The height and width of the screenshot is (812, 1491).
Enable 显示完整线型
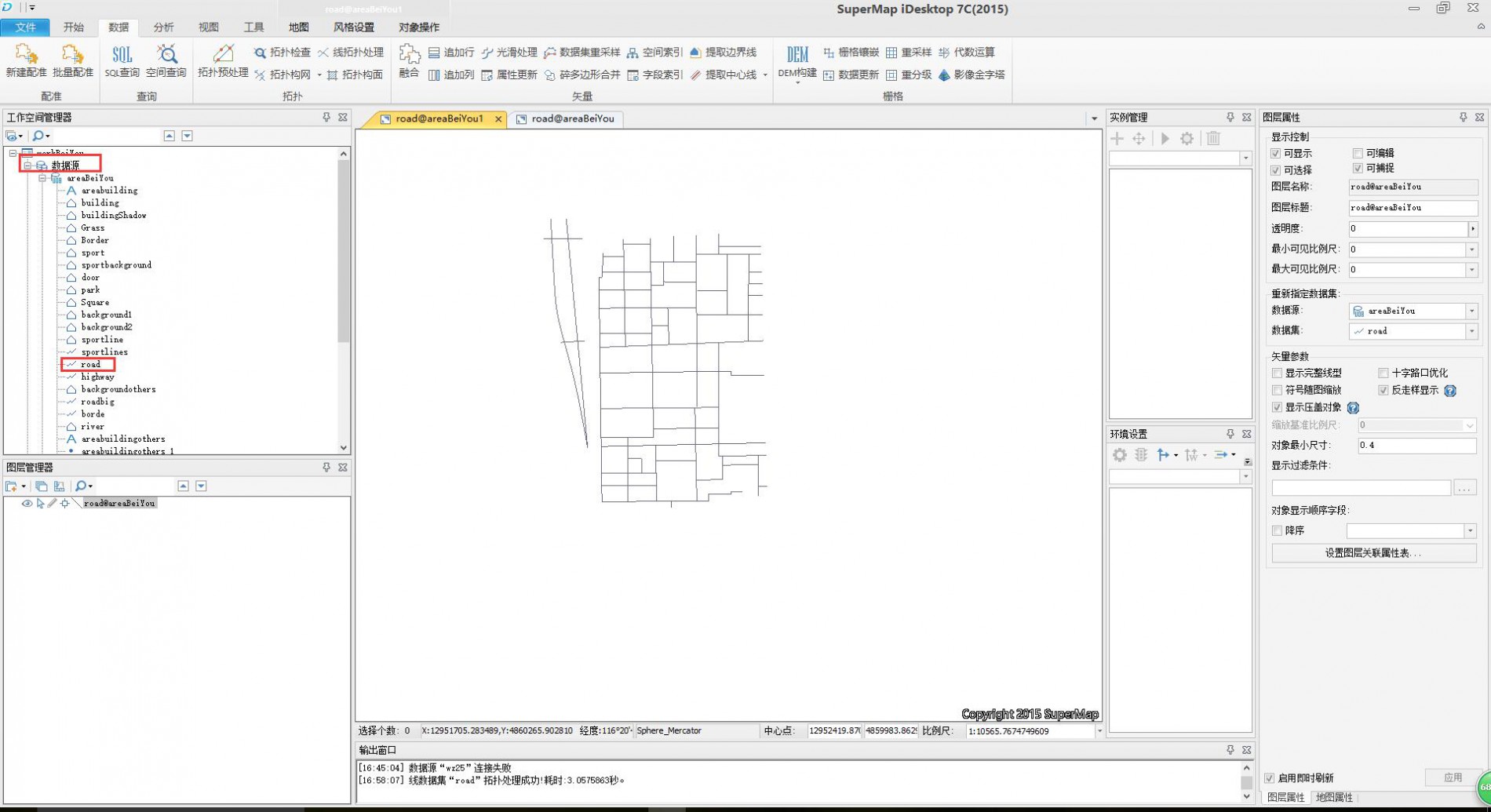coord(1278,373)
